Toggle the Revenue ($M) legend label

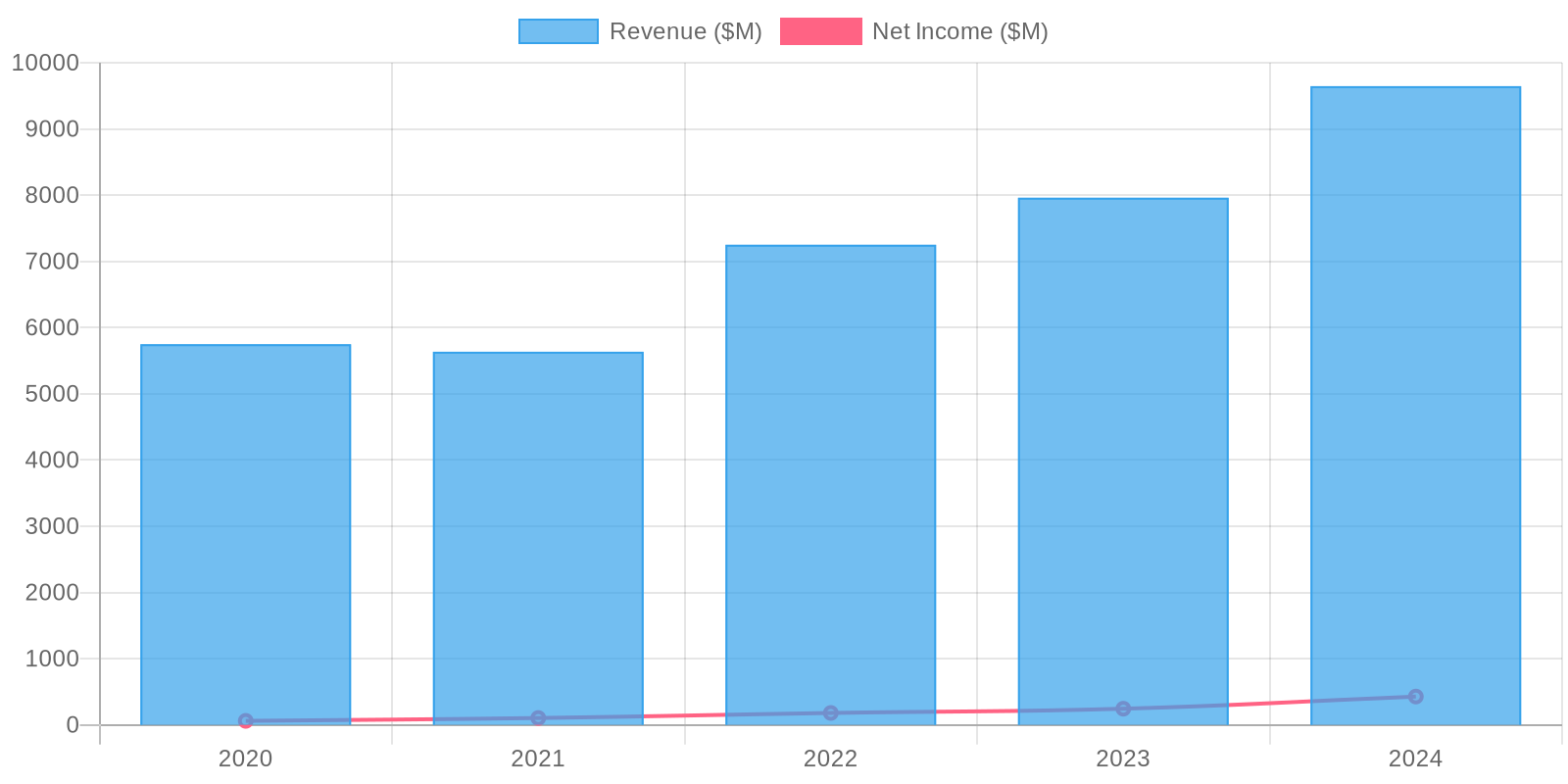click(685, 31)
